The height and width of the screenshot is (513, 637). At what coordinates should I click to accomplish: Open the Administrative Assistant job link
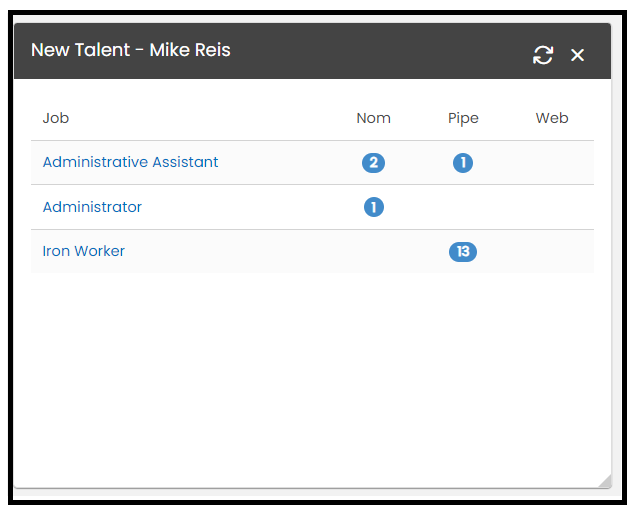coord(130,162)
